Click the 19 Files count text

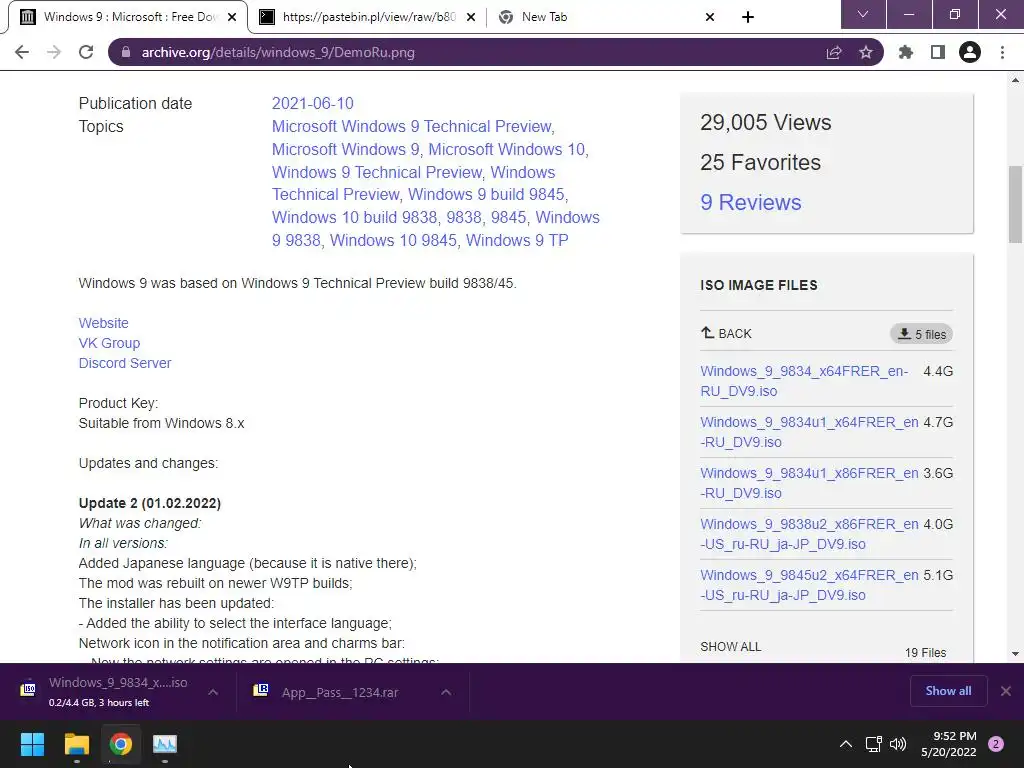[x=925, y=652]
